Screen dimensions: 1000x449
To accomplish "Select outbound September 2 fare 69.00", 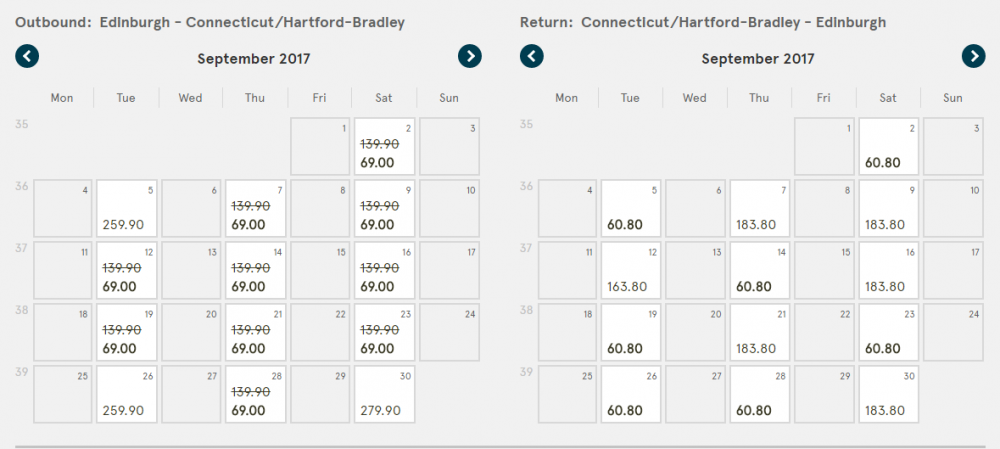I will pos(385,146).
